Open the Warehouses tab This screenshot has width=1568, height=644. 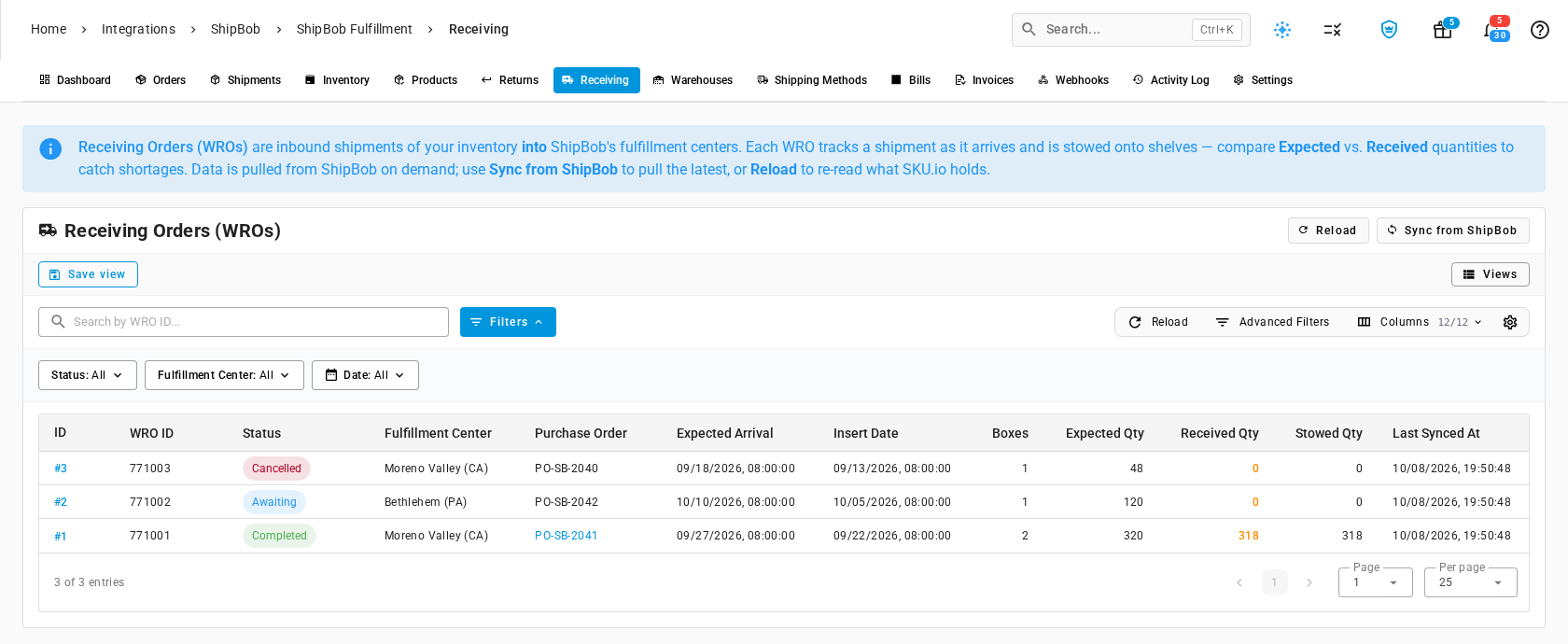point(693,80)
